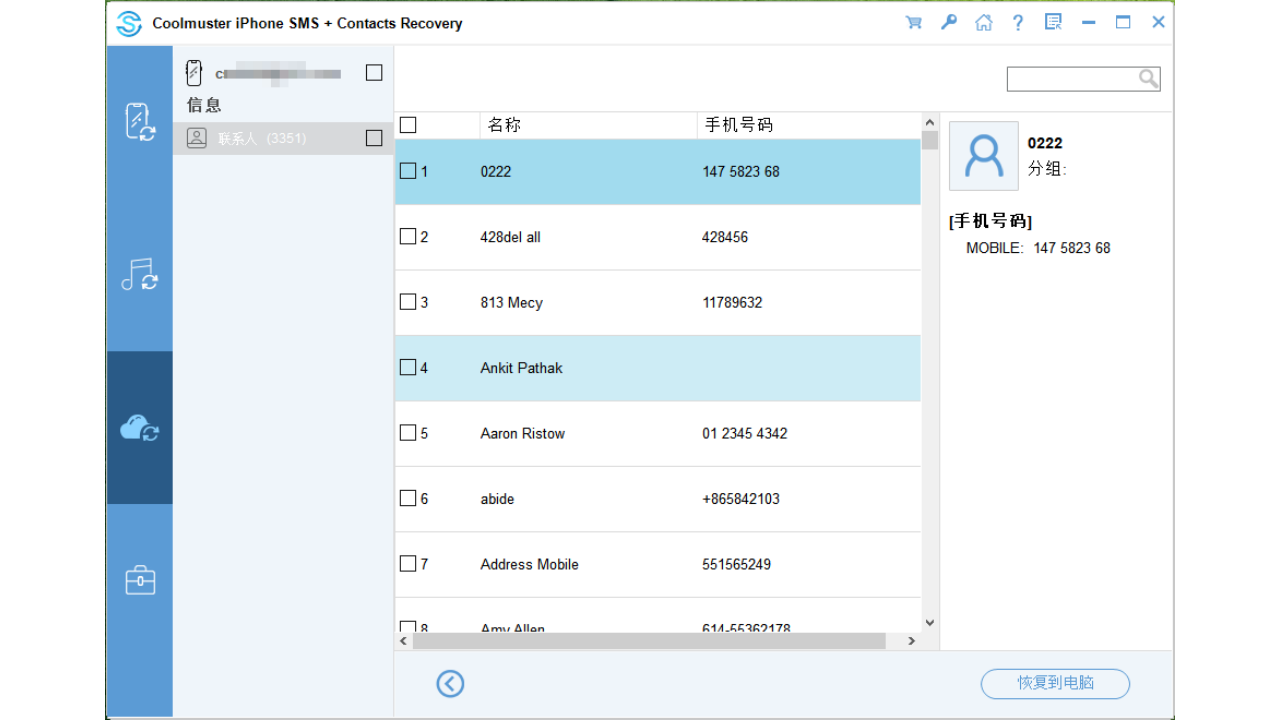
Task: Click the registration key icon
Action: click(x=948, y=21)
